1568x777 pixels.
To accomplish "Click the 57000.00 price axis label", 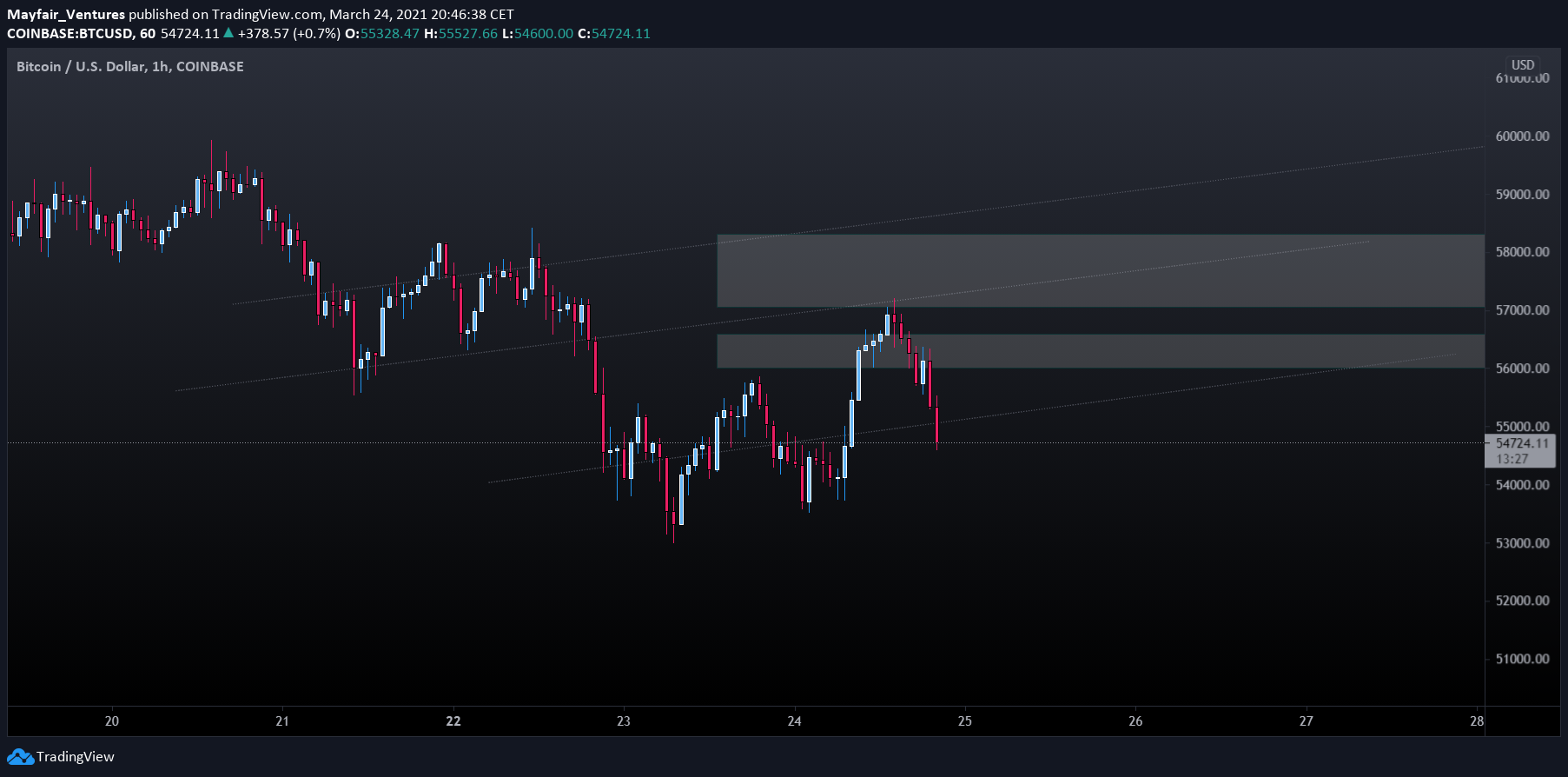I will 1522,310.
